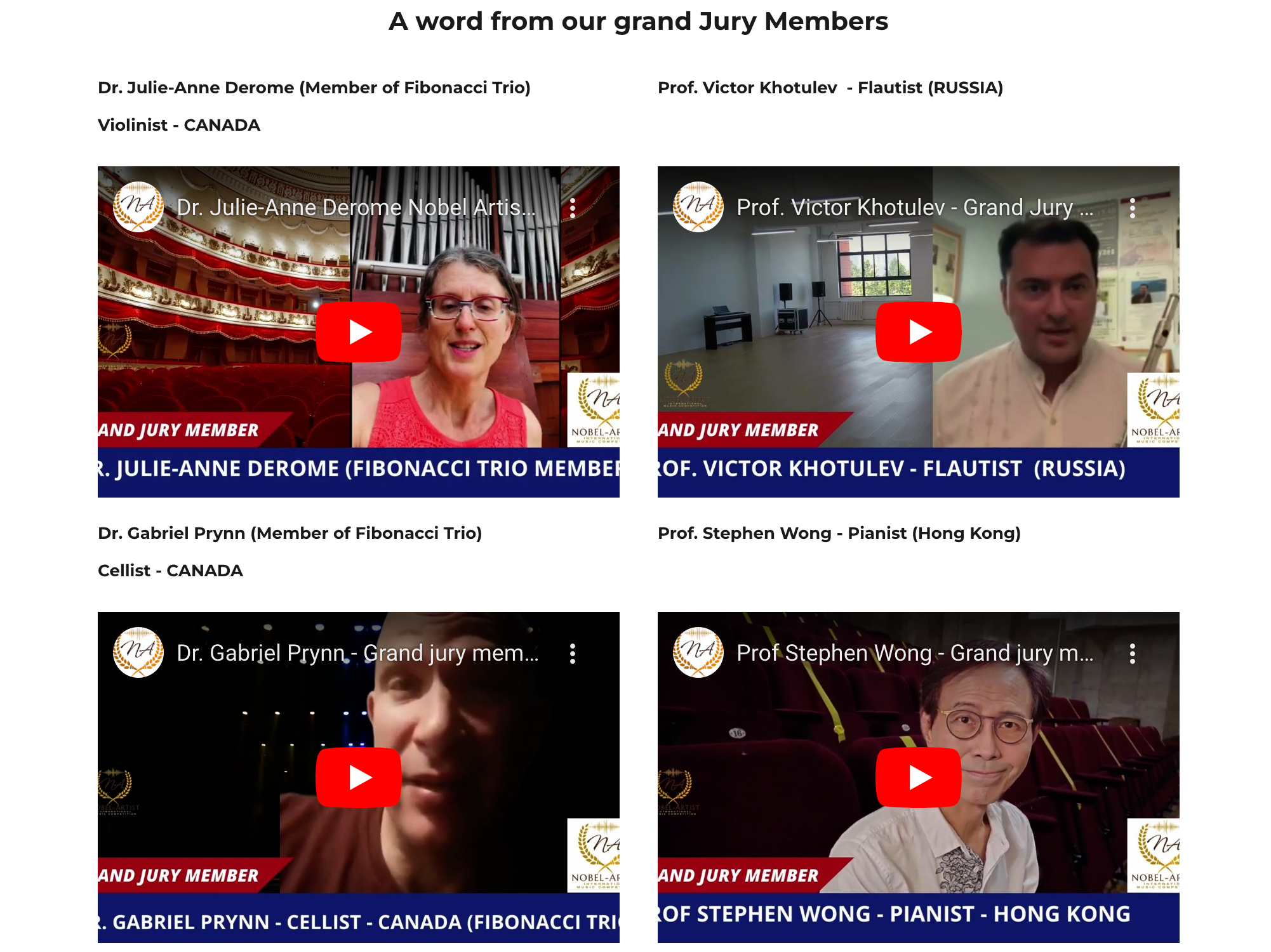The image size is (1271, 952).
Task: Click the Nobel-Artist logo in Julie-Anne Derome's video
Action: 594,410
